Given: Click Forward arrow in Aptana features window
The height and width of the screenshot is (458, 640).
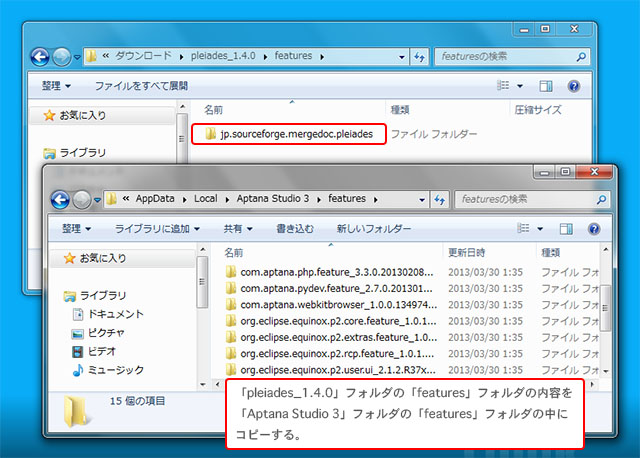Looking at the screenshot, I should pos(82,200).
